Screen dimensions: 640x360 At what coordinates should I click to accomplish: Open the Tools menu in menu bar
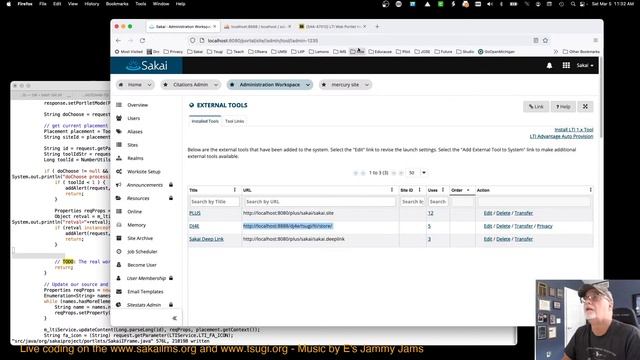coord(140,4)
